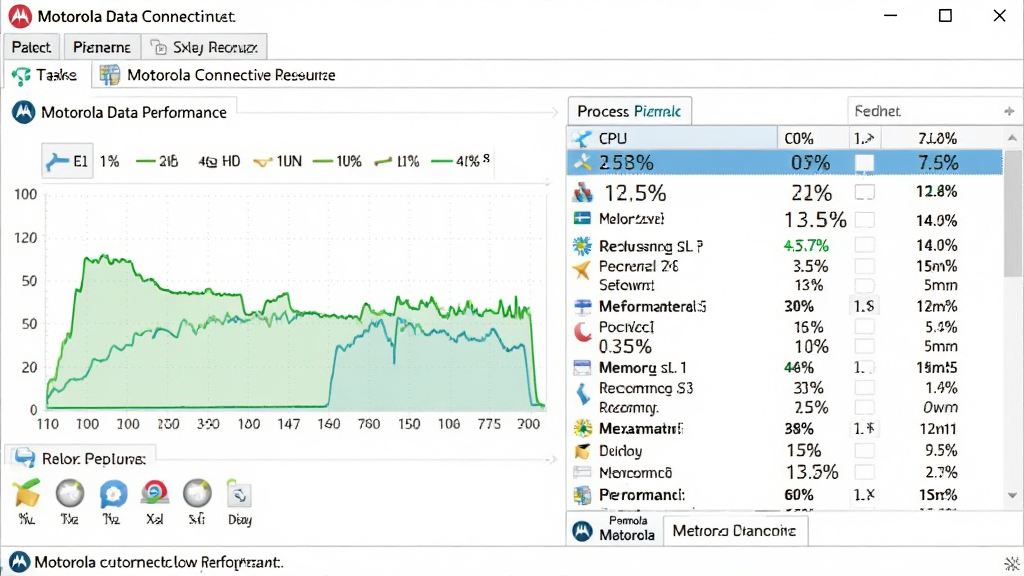Toggle the checkbox in Recomrncg S3 row

point(865,388)
